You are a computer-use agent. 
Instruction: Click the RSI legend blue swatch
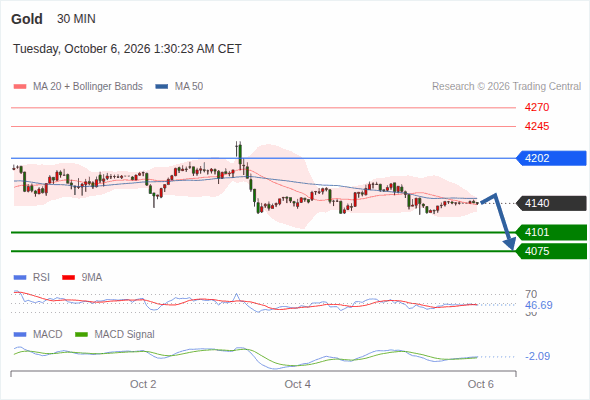click(x=20, y=278)
